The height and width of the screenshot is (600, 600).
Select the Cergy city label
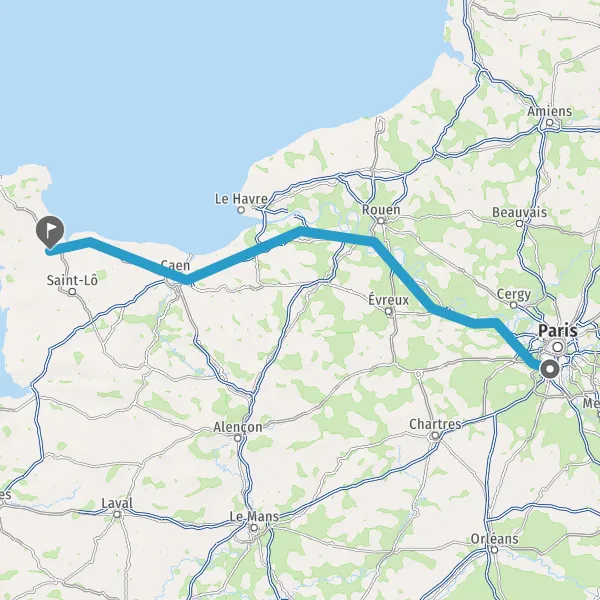coord(514,295)
